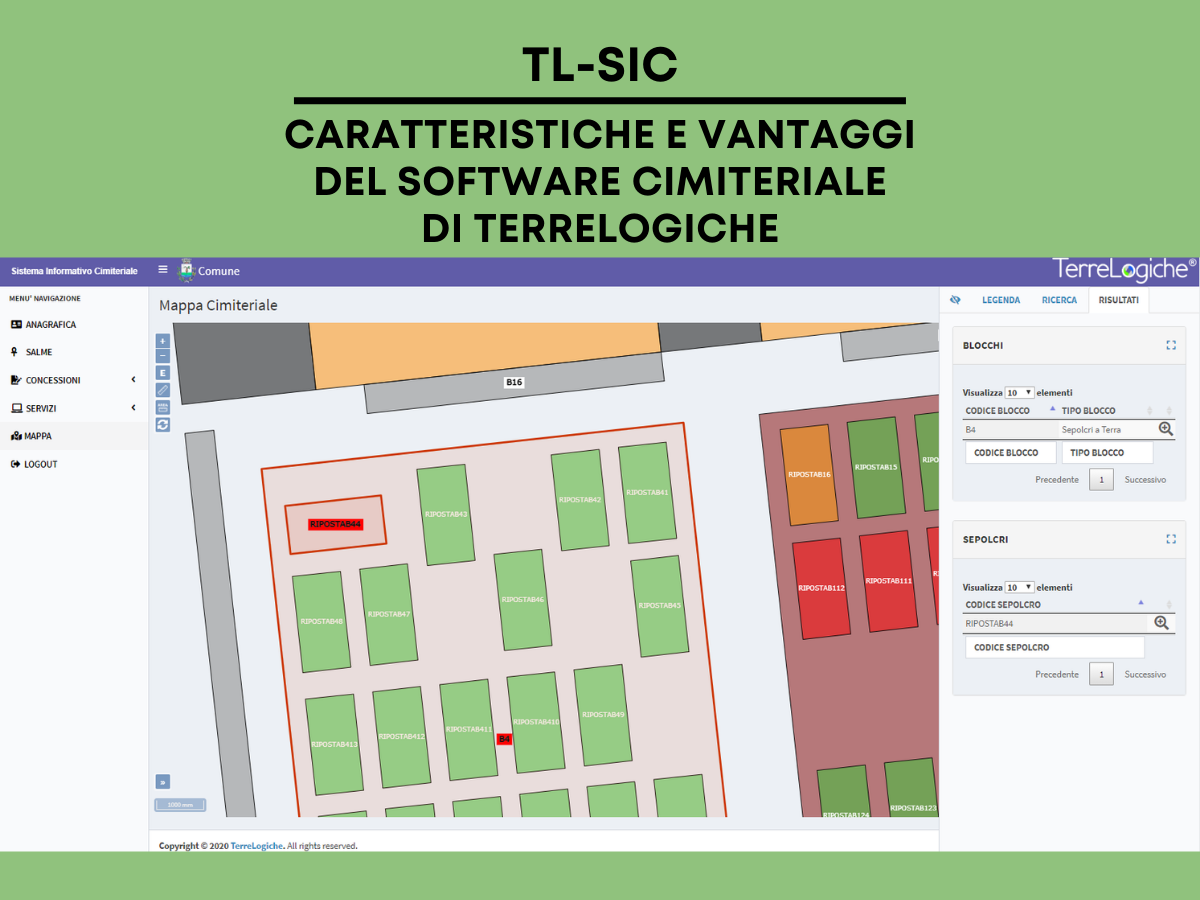Zoom out the map with minus button
This screenshot has width=1200, height=900.
(163, 355)
